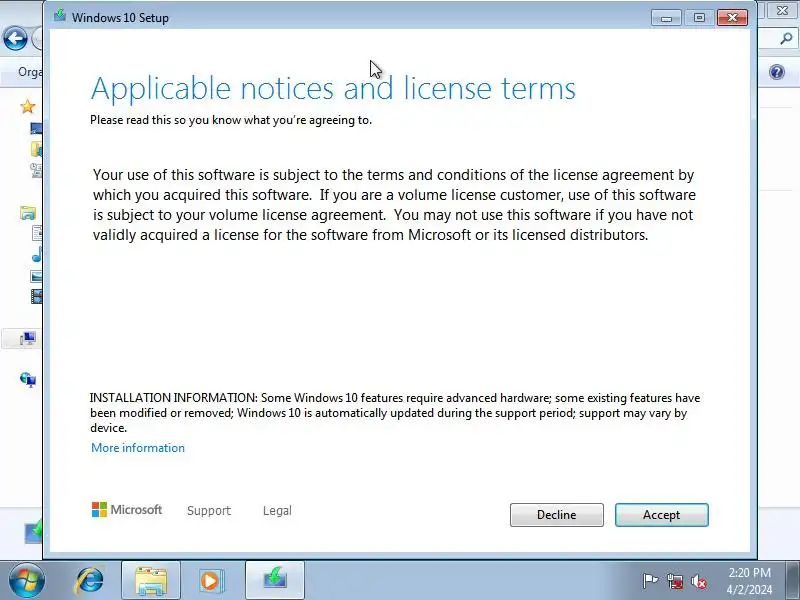Select the Libraries icon in Explorer sidebar
This screenshot has height=600, width=800.
(x=28, y=213)
